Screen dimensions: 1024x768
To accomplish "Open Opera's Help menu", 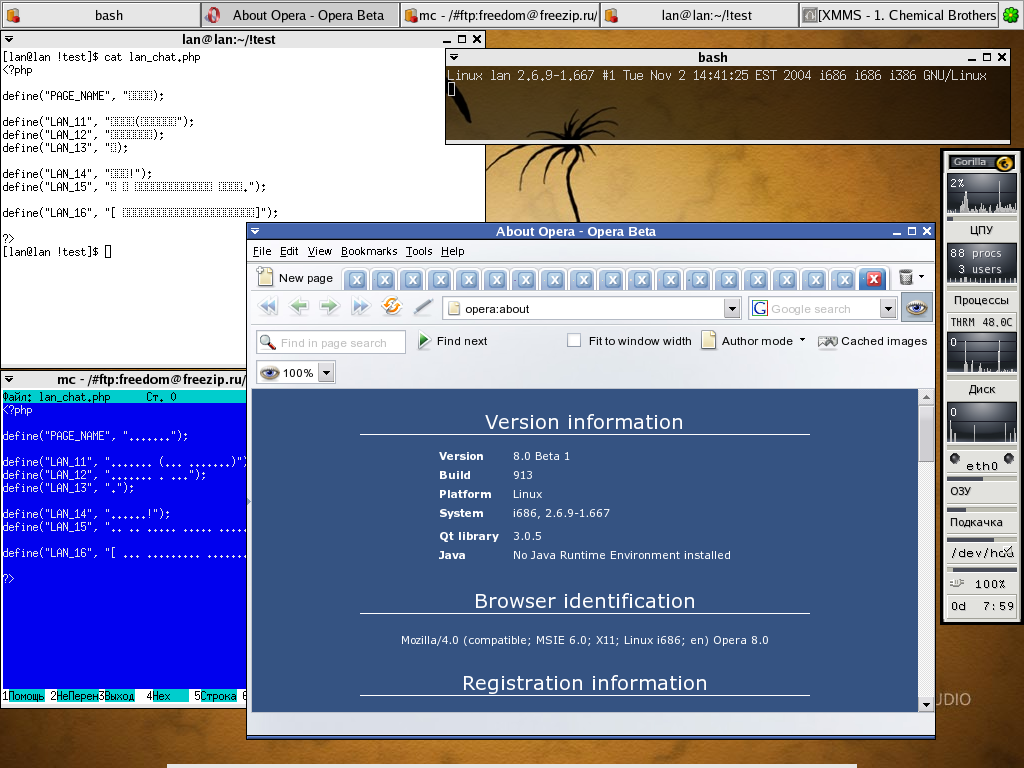I will [x=453, y=251].
